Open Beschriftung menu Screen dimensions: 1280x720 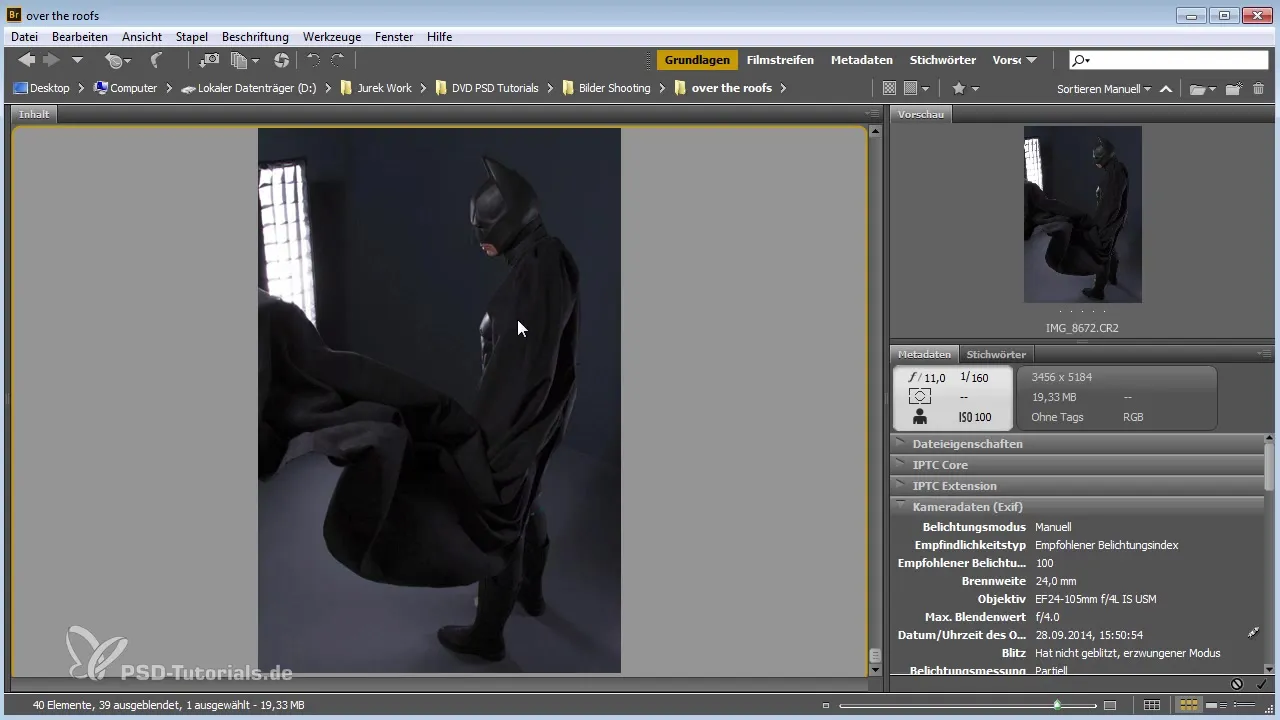[255, 36]
